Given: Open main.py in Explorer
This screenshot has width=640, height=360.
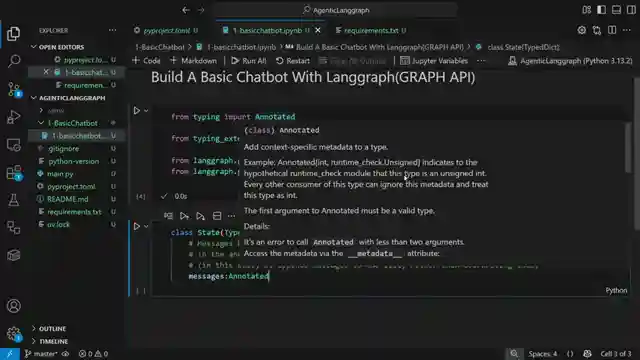Looking at the screenshot, I should 60,174.
